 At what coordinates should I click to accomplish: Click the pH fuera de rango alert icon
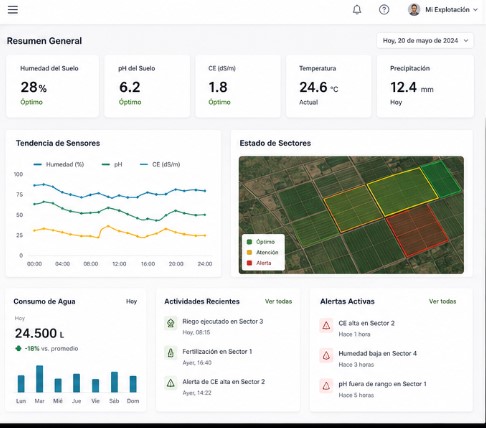[326, 386]
